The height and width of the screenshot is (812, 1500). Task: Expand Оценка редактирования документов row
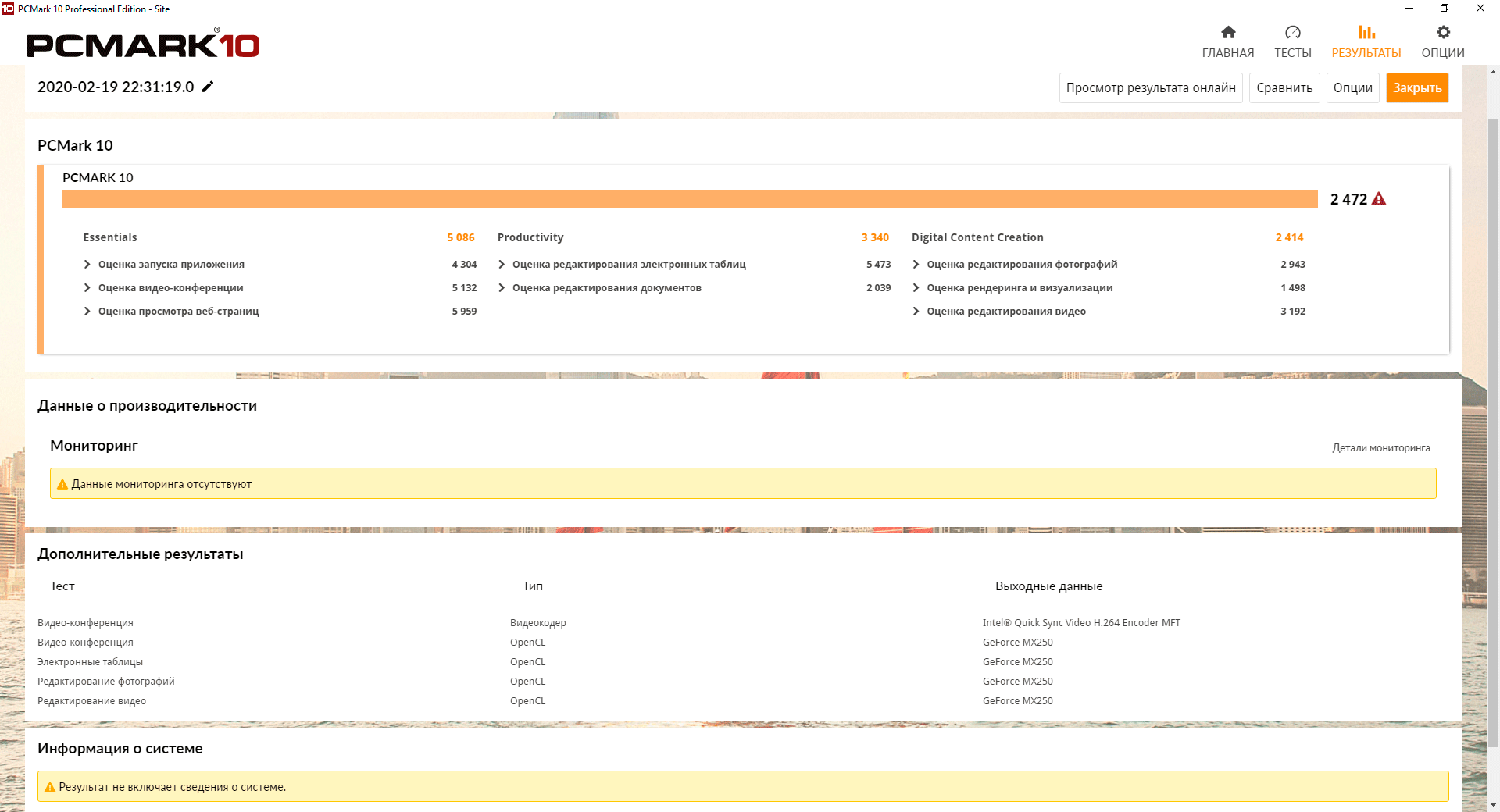coord(502,288)
